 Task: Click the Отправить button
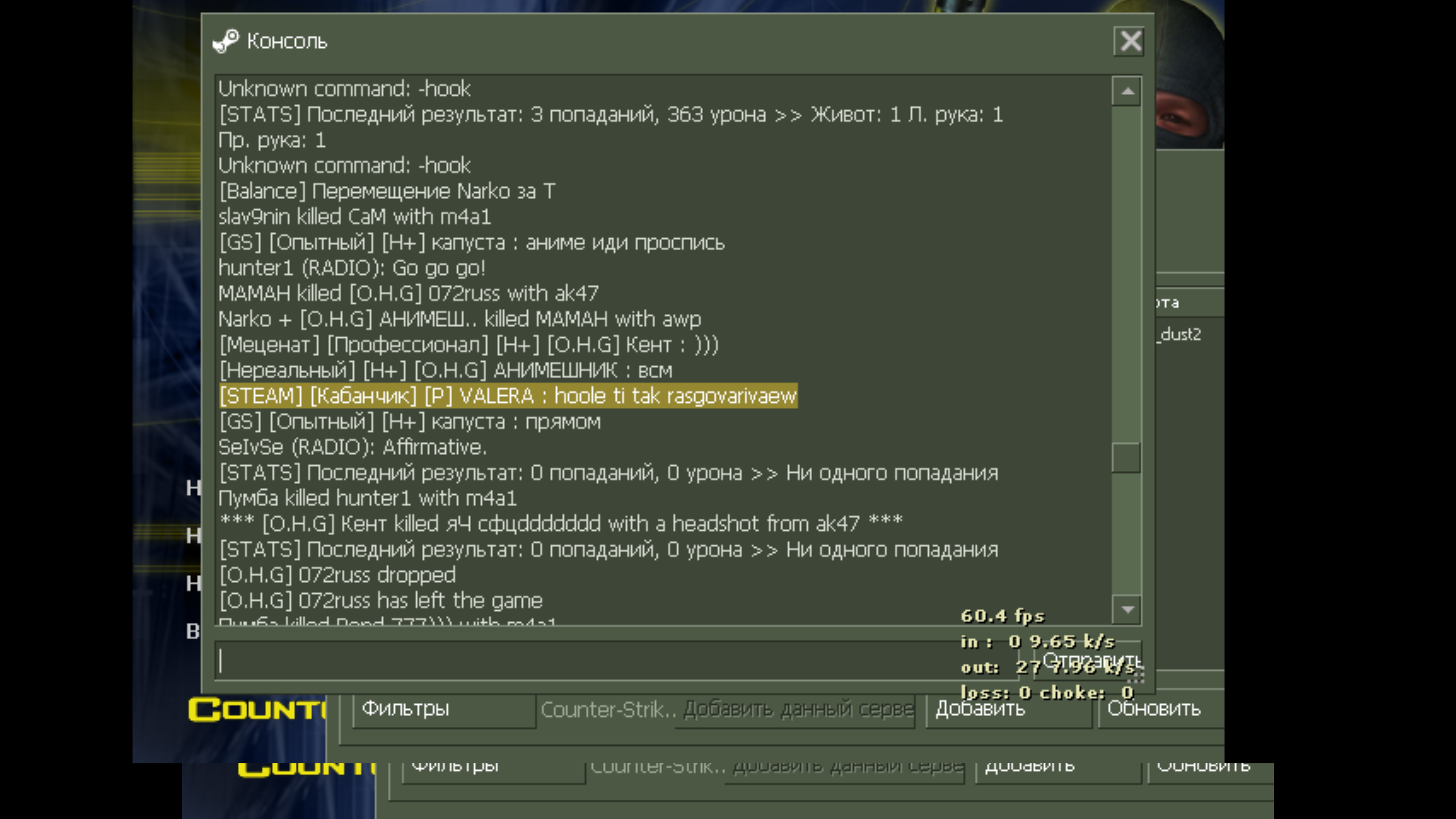click(x=1087, y=661)
